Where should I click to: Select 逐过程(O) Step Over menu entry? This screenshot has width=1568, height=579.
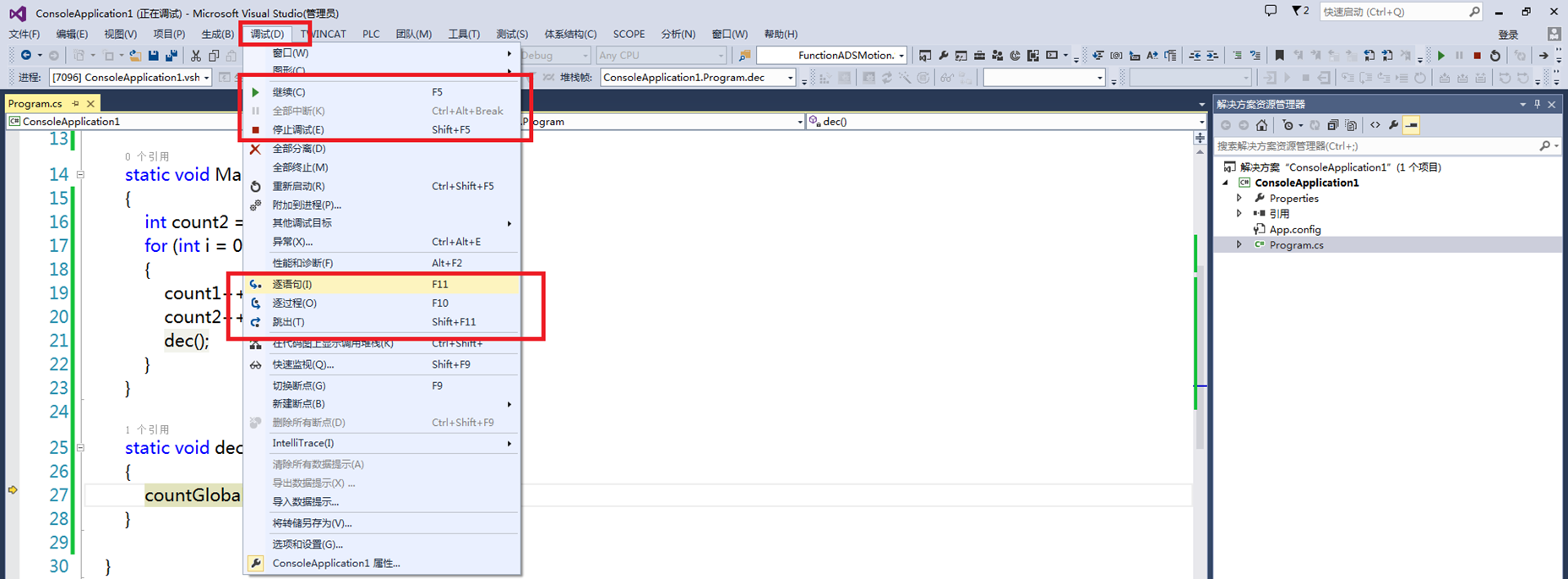[381, 303]
